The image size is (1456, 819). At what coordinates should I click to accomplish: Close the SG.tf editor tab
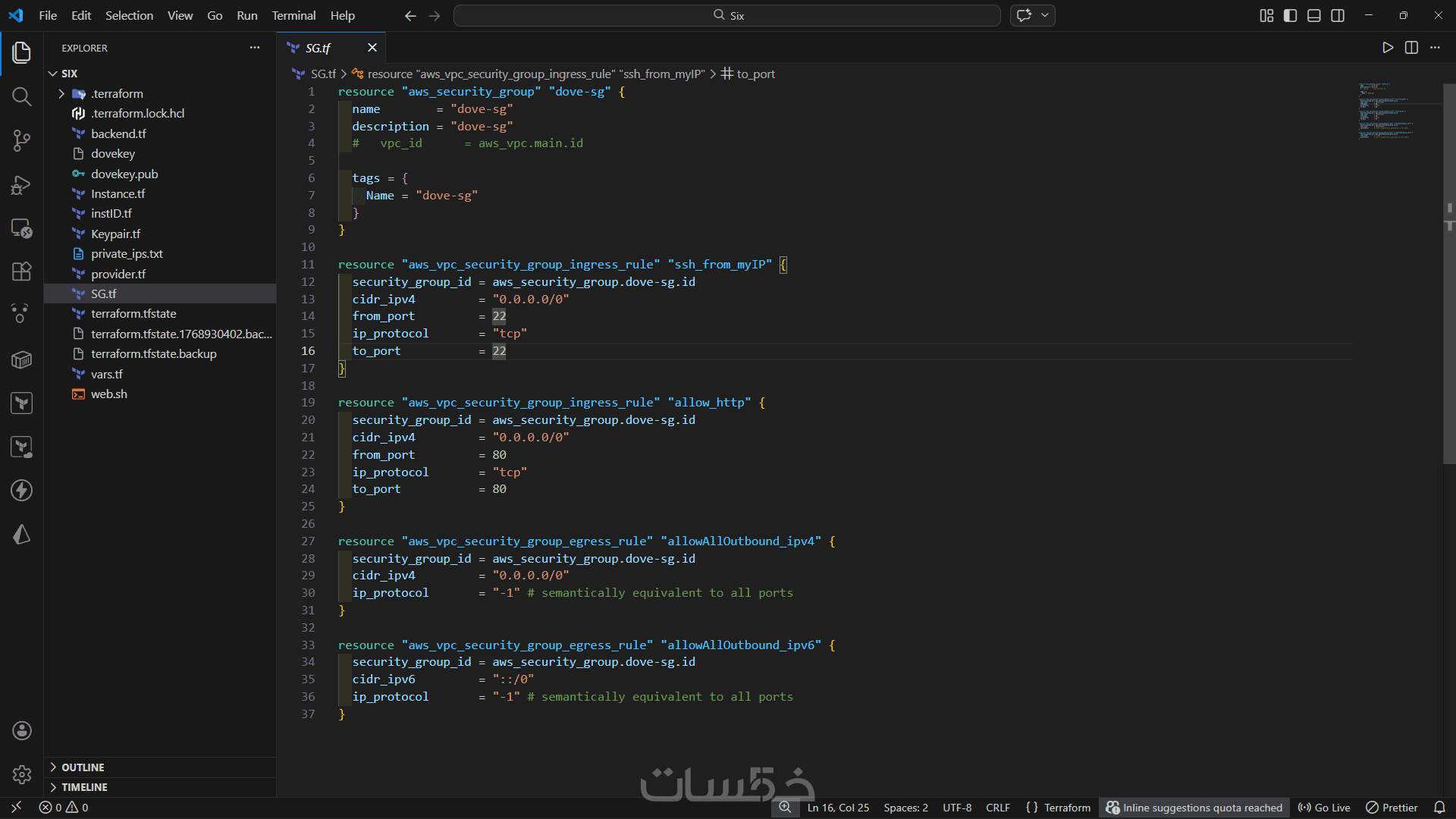tap(372, 48)
